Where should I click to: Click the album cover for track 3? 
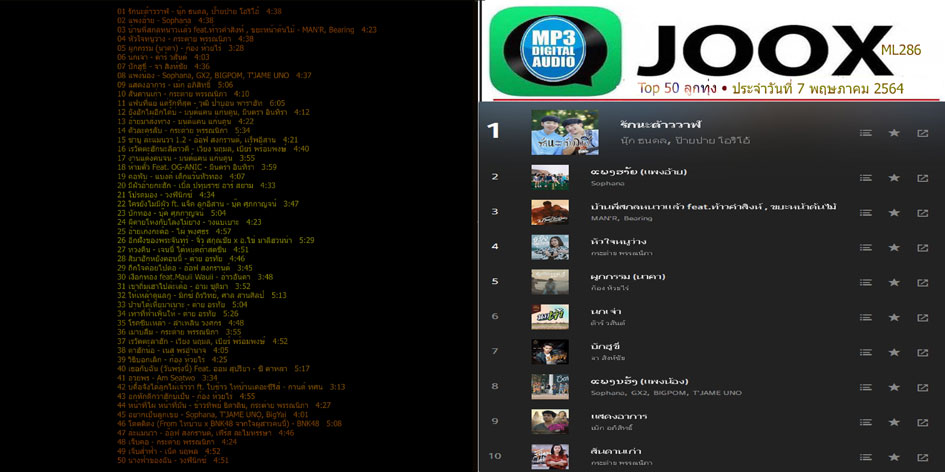[550, 212]
